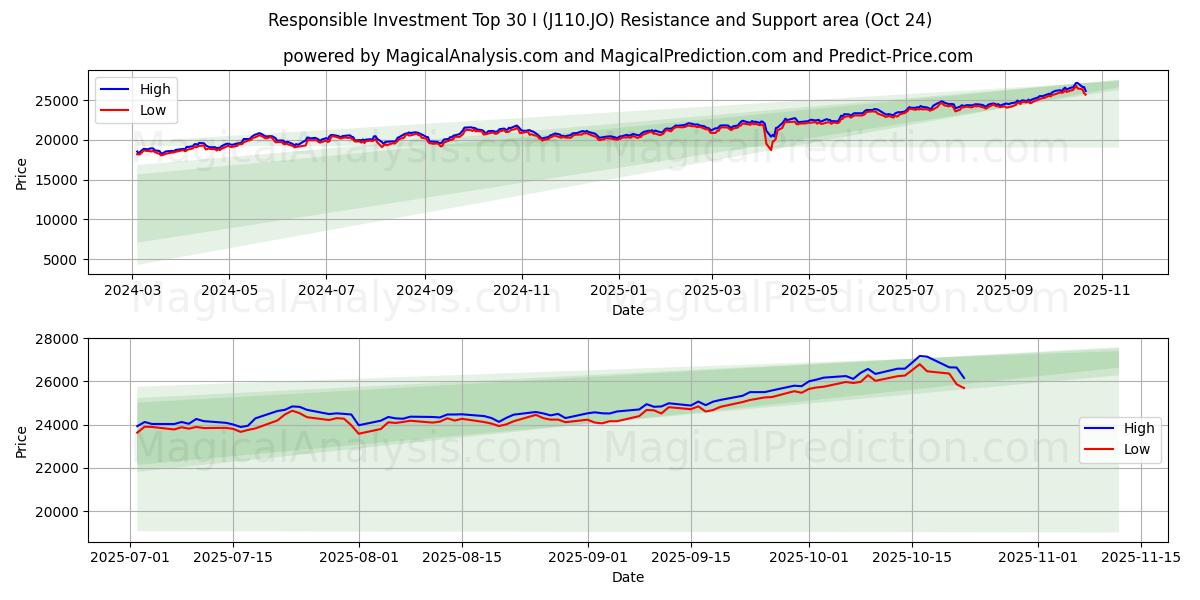Viewport: 1200px width, 600px height.
Task: Click the 2025-07-01 tick on lower date axis
Action: (131, 556)
